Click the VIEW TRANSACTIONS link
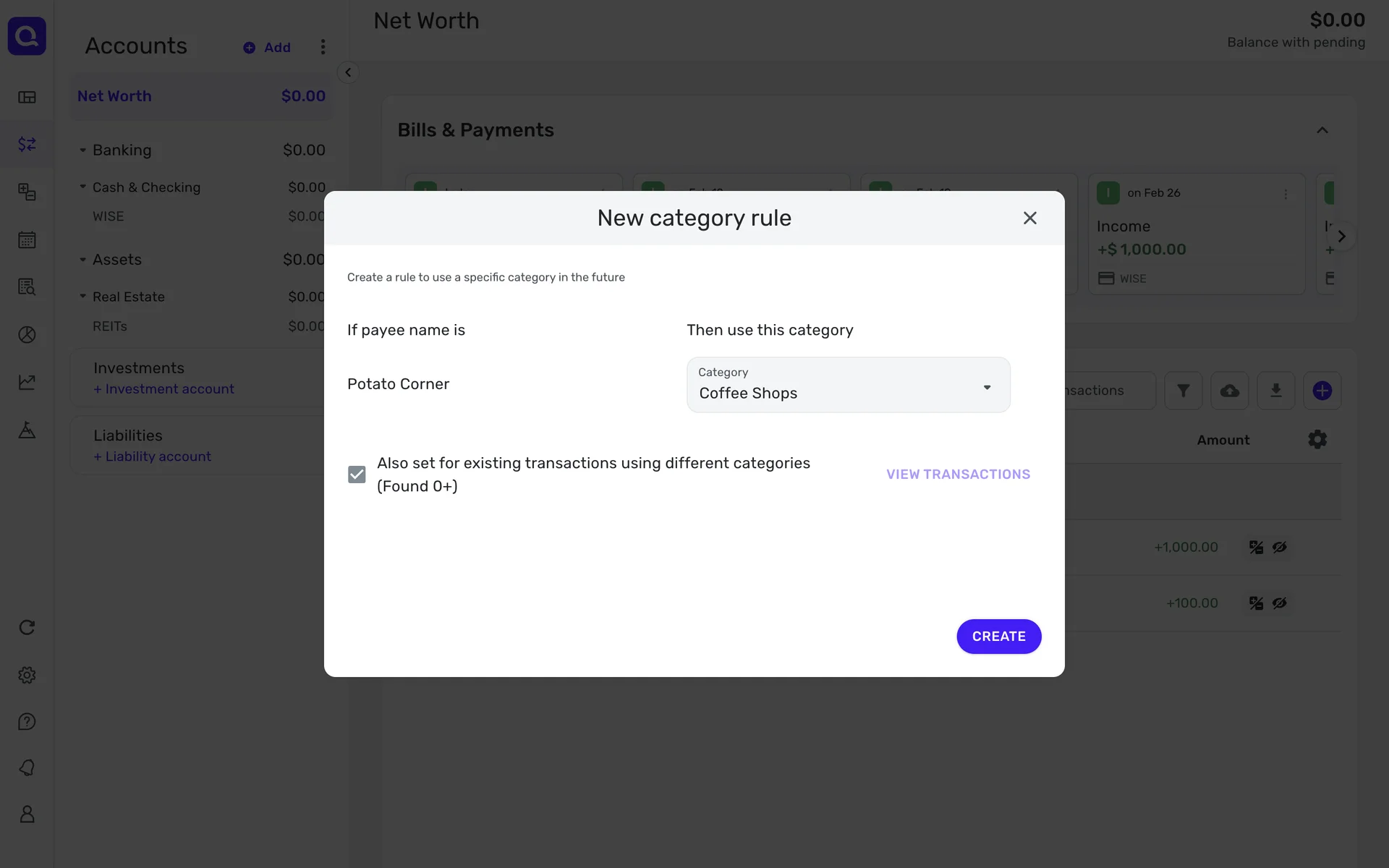Image resolution: width=1389 pixels, height=868 pixels. click(958, 475)
